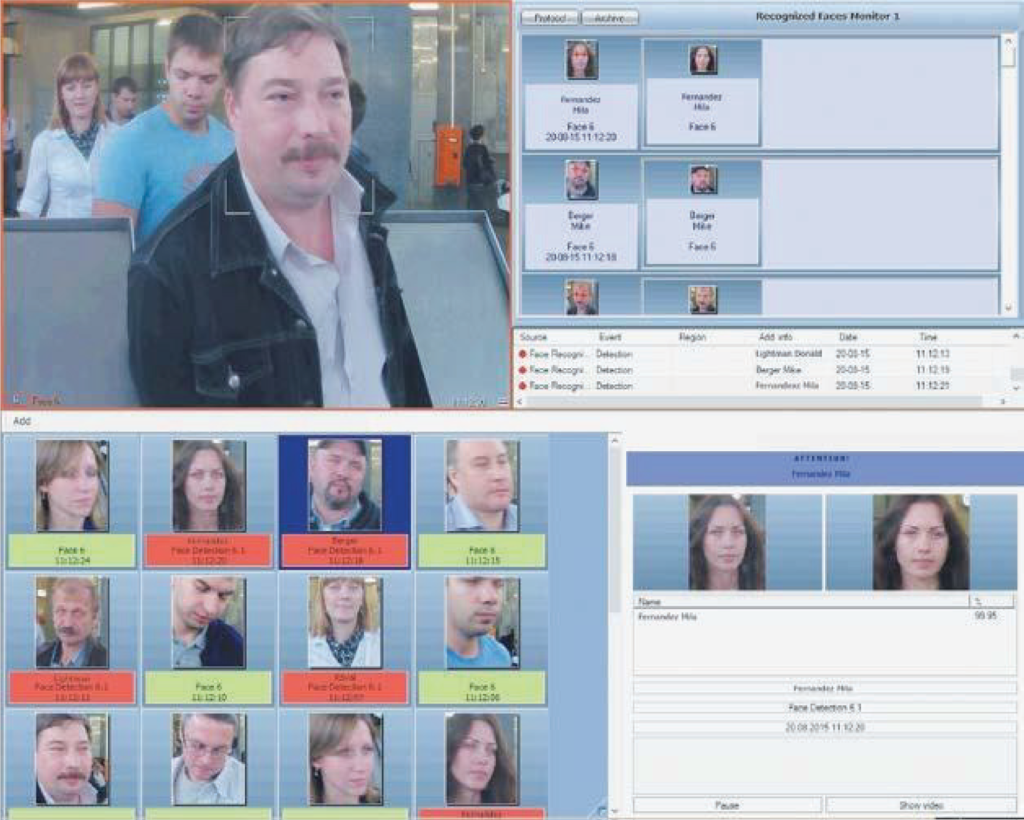Sort event log by Time column
Image resolution: width=1024 pixels, height=820 pixels.
tap(927, 338)
